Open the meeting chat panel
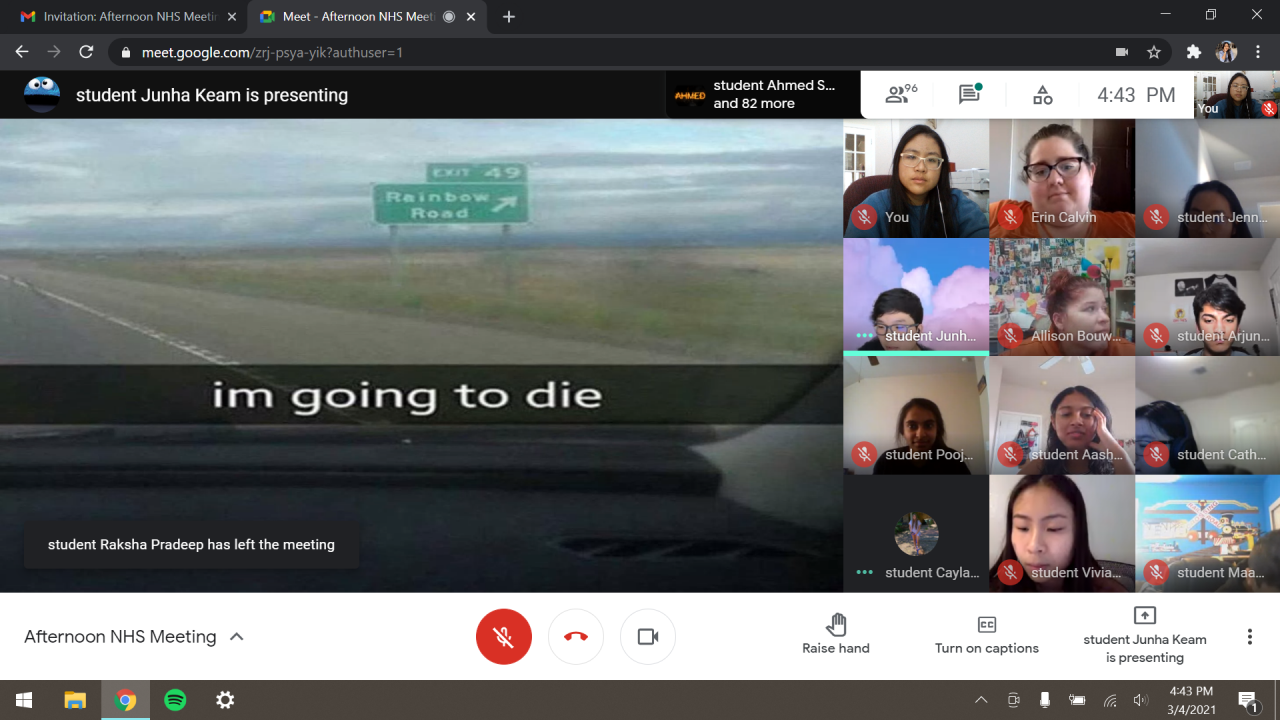This screenshot has width=1280, height=720. 969,95
